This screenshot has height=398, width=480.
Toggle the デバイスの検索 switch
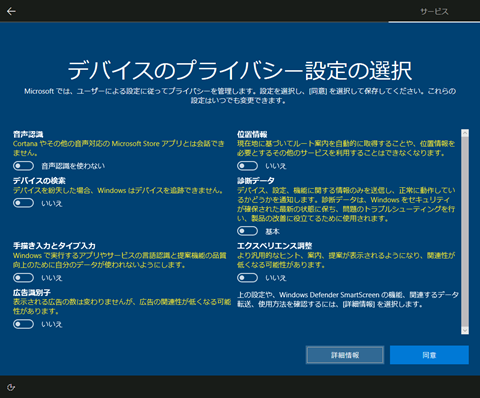tap(23, 203)
